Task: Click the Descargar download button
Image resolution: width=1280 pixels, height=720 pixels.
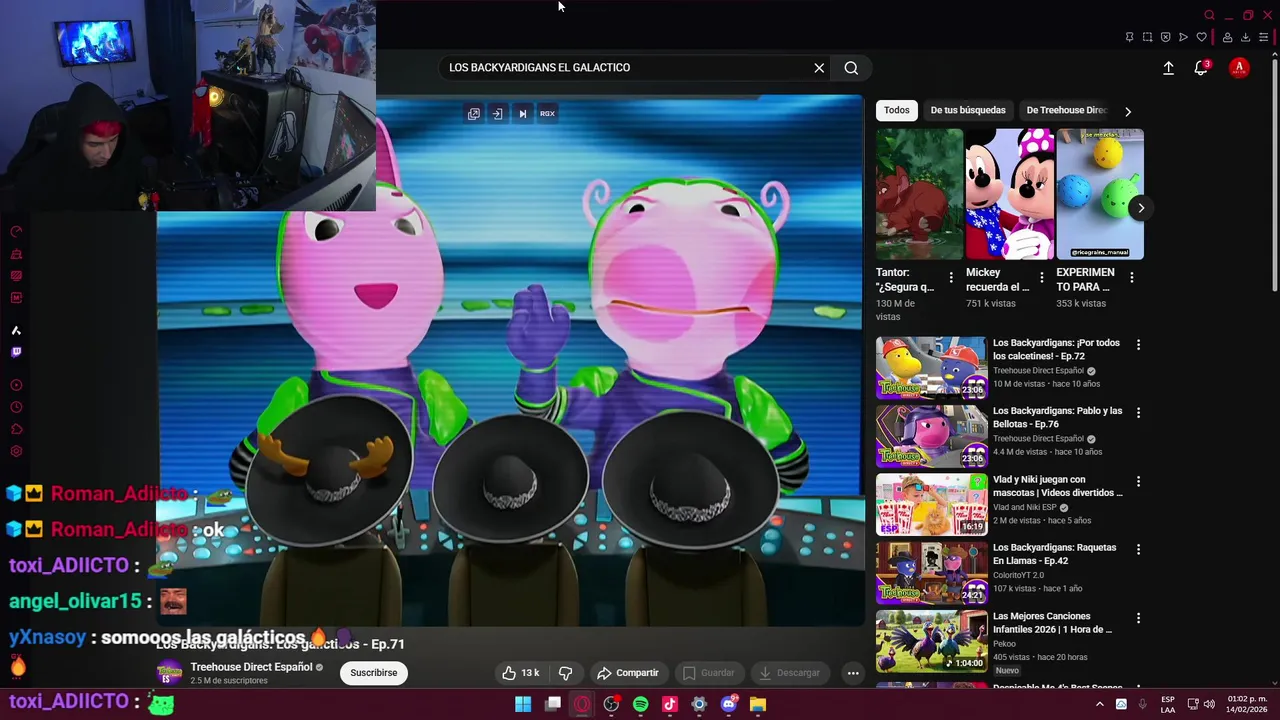Action: tap(788, 673)
